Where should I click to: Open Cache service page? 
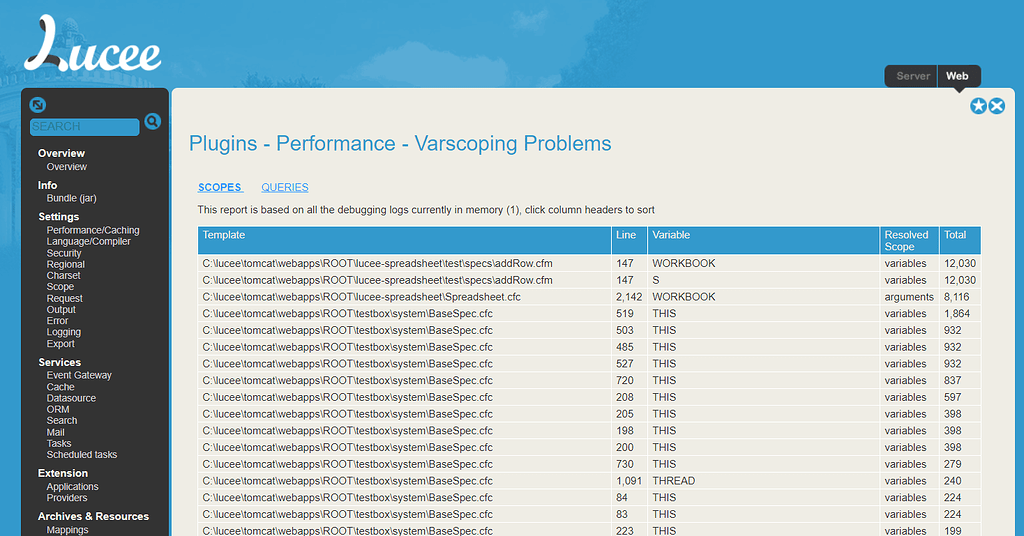(60, 387)
